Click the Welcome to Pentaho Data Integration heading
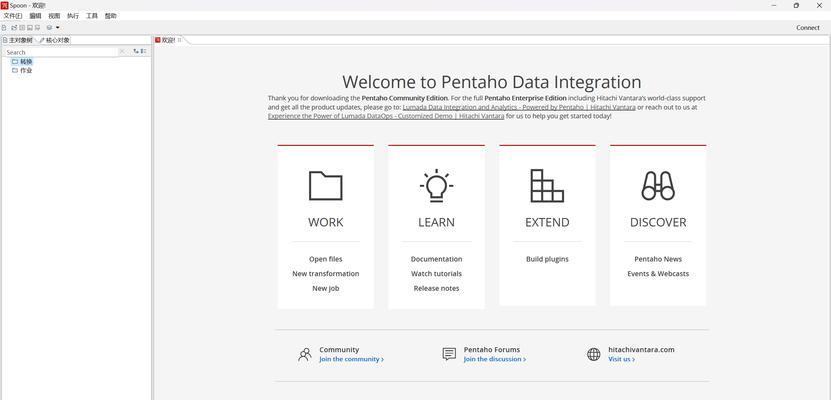 point(491,82)
